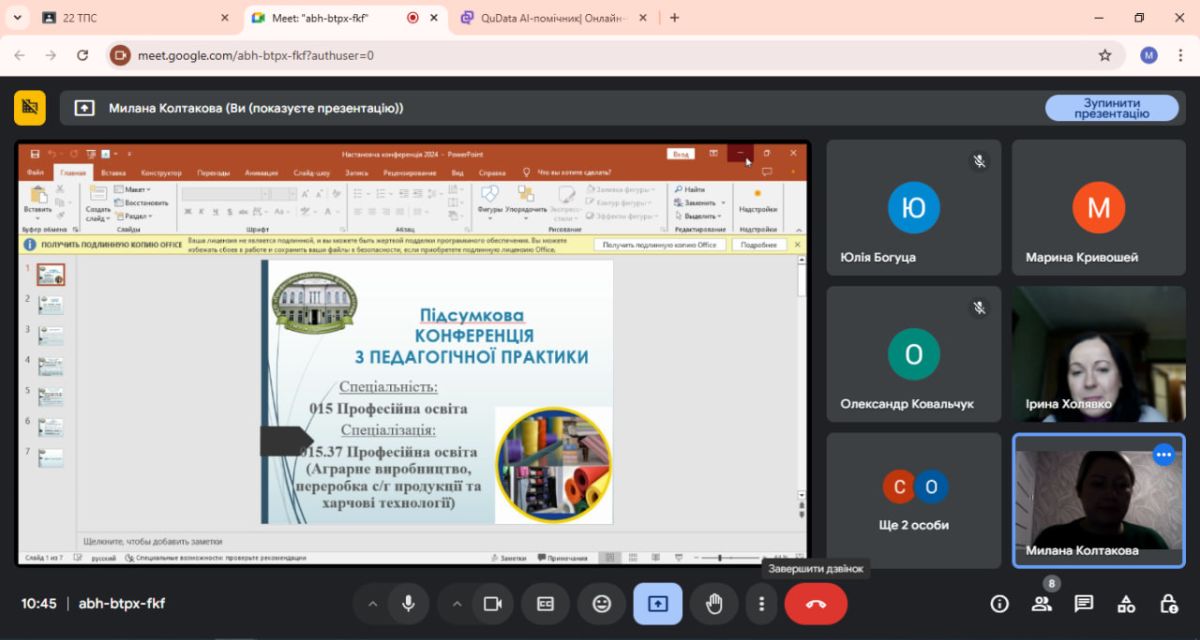
Task: Raise hand in the meeting
Action: 714,604
